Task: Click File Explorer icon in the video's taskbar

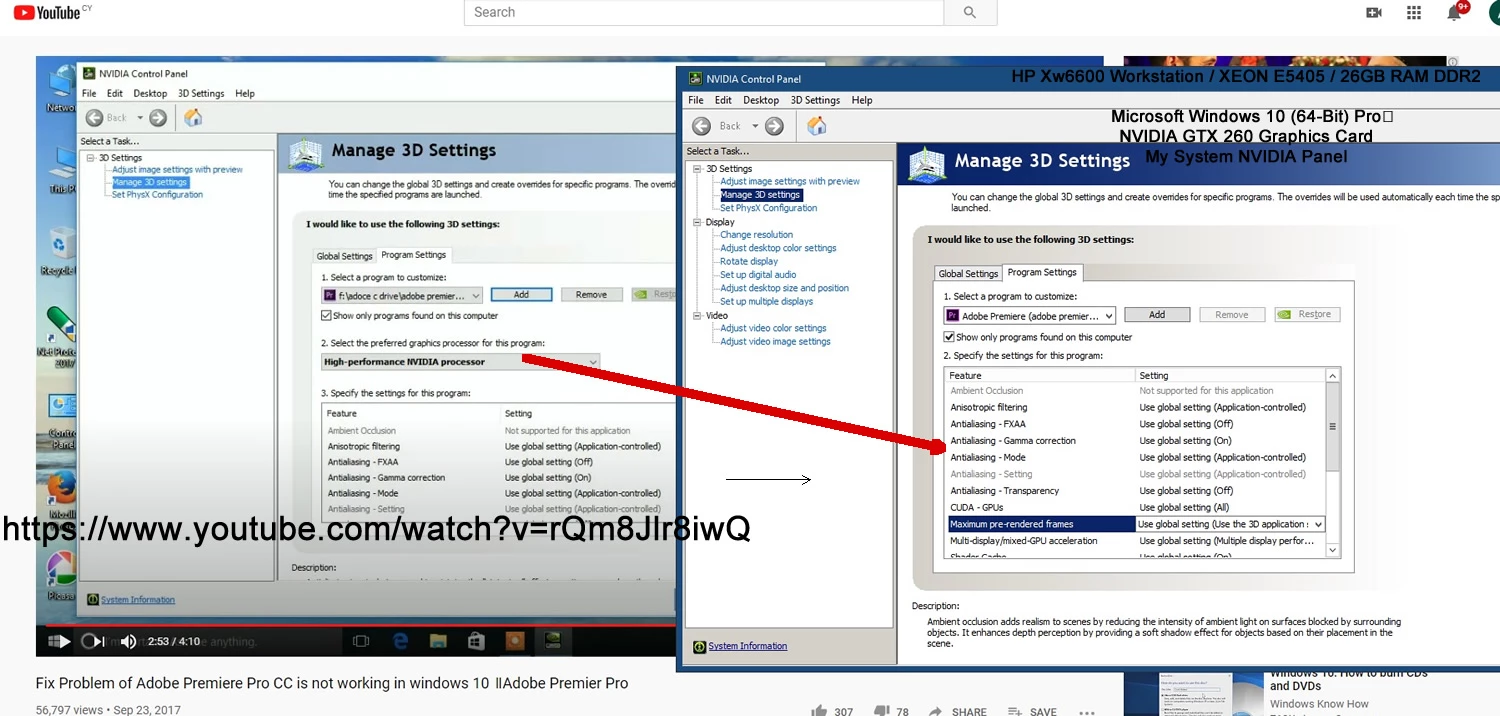Action: pos(438,641)
